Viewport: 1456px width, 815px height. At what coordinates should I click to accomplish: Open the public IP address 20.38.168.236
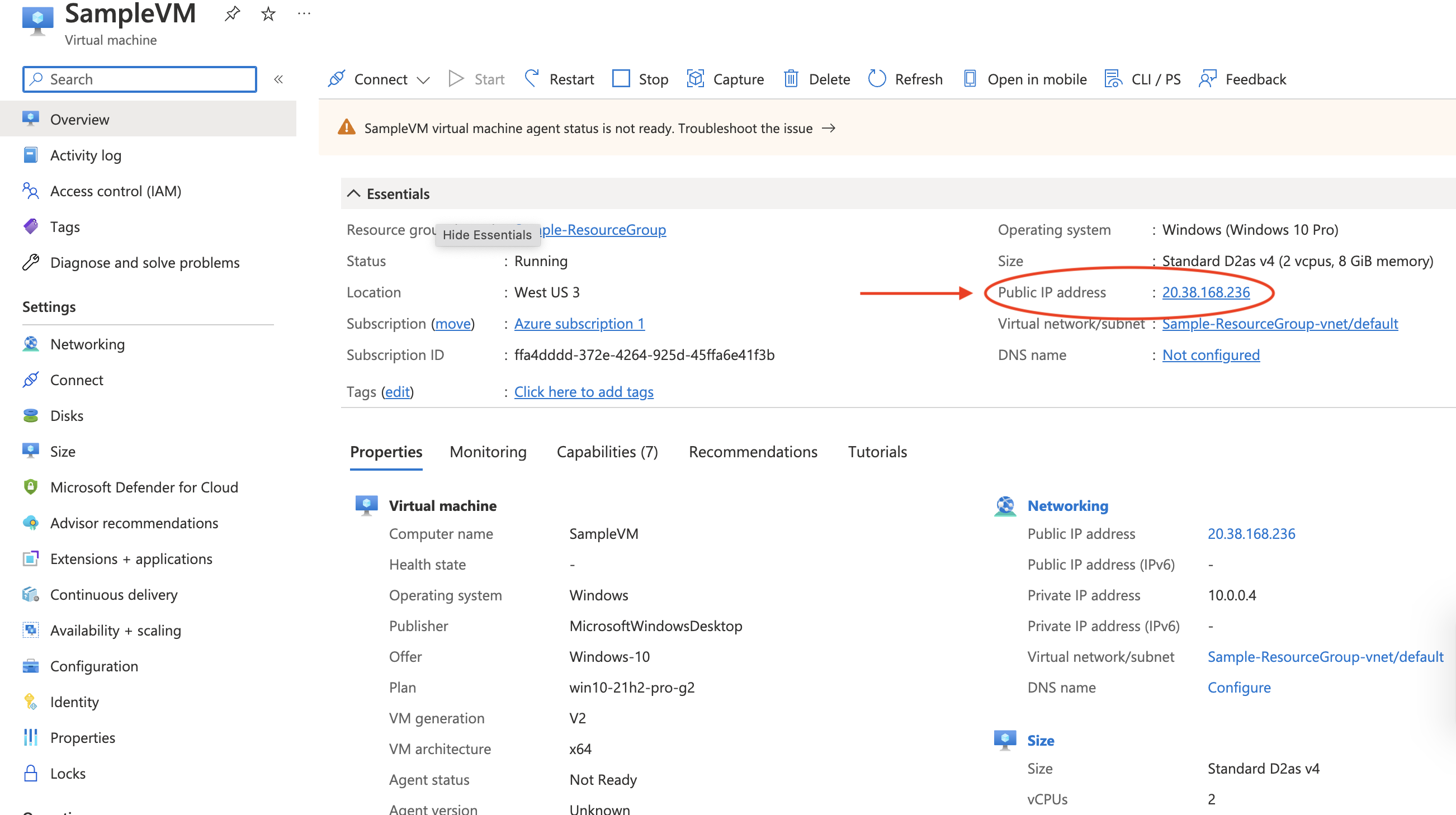(1206, 292)
